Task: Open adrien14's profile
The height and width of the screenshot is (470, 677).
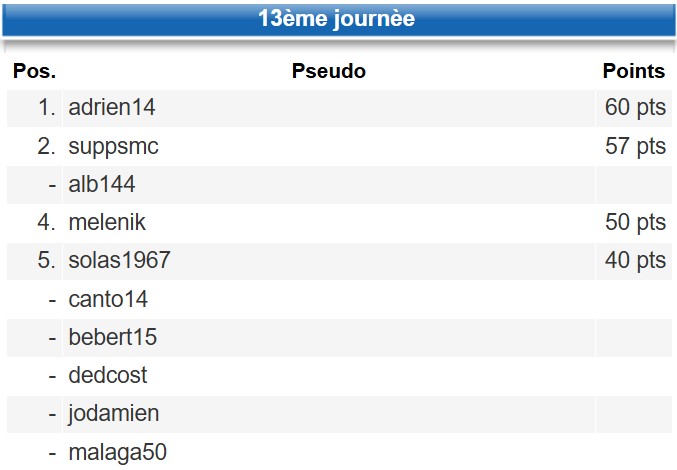Action: click(x=111, y=108)
